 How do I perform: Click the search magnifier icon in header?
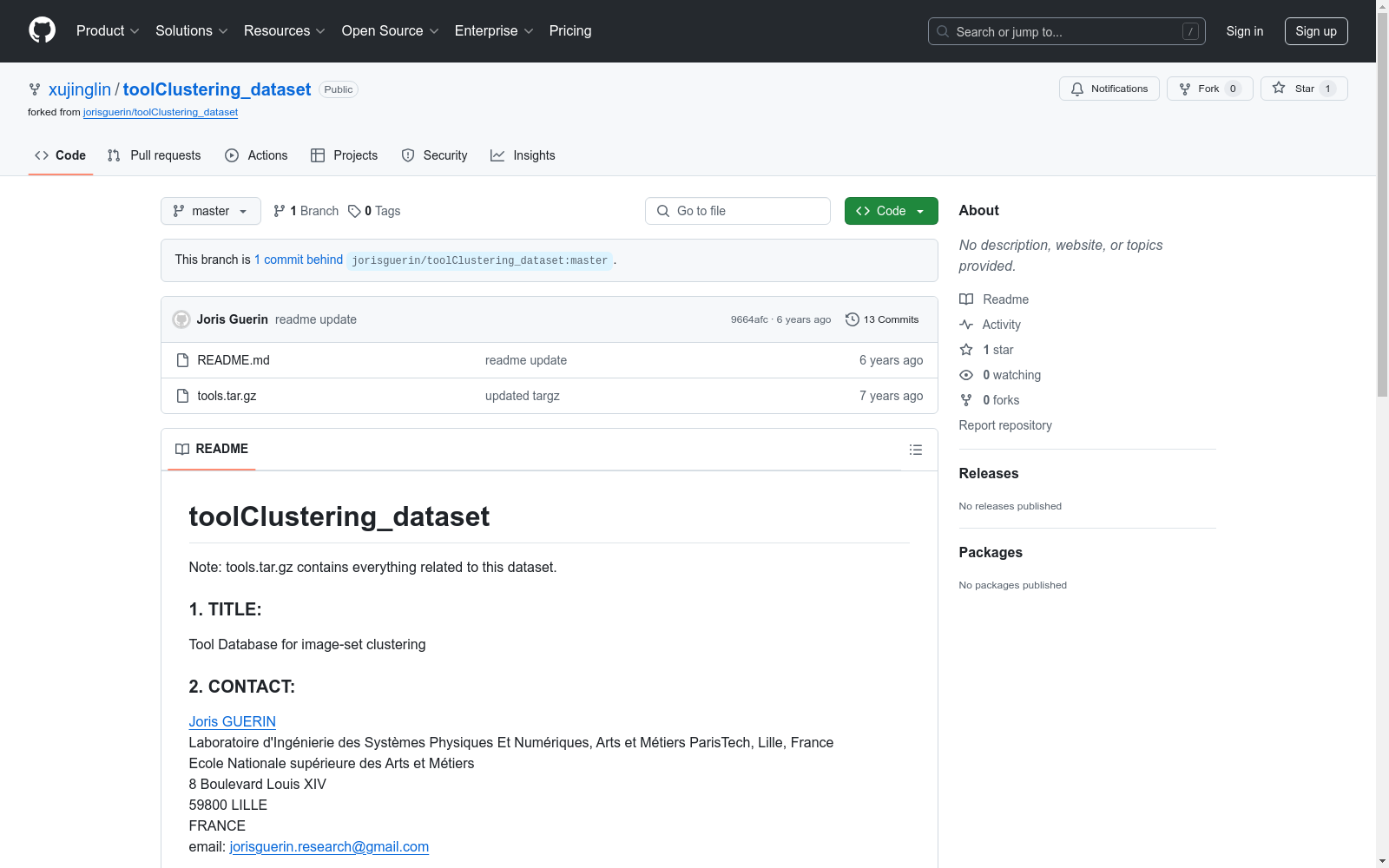[943, 31]
